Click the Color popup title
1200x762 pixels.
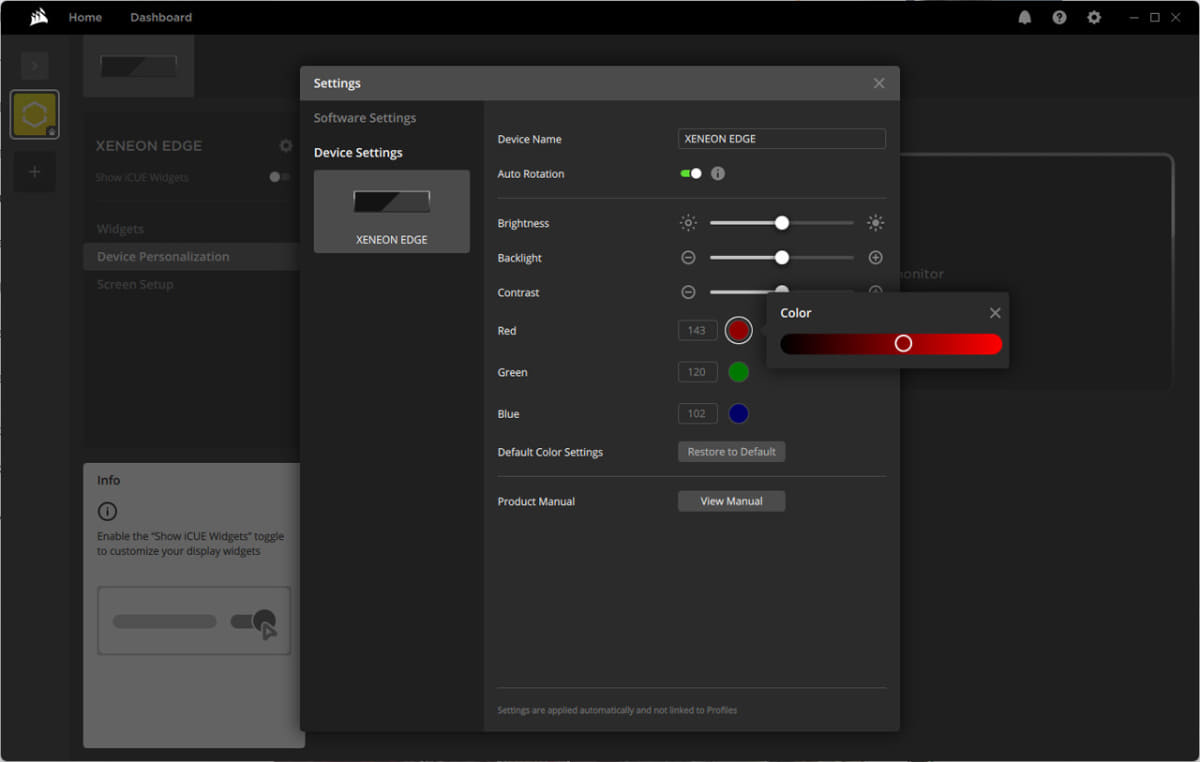(796, 313)
